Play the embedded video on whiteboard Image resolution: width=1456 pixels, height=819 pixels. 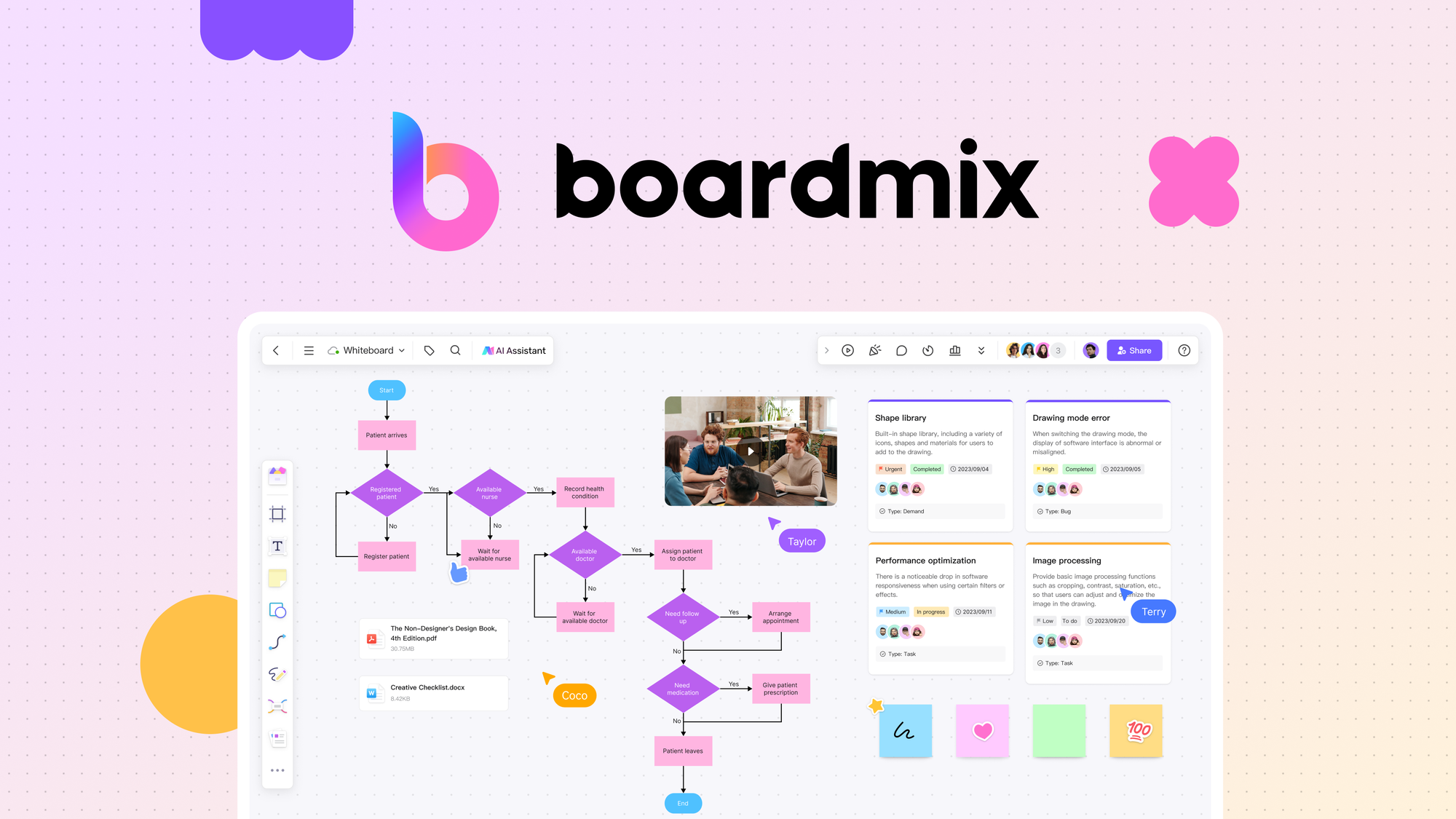coord(749,451)
